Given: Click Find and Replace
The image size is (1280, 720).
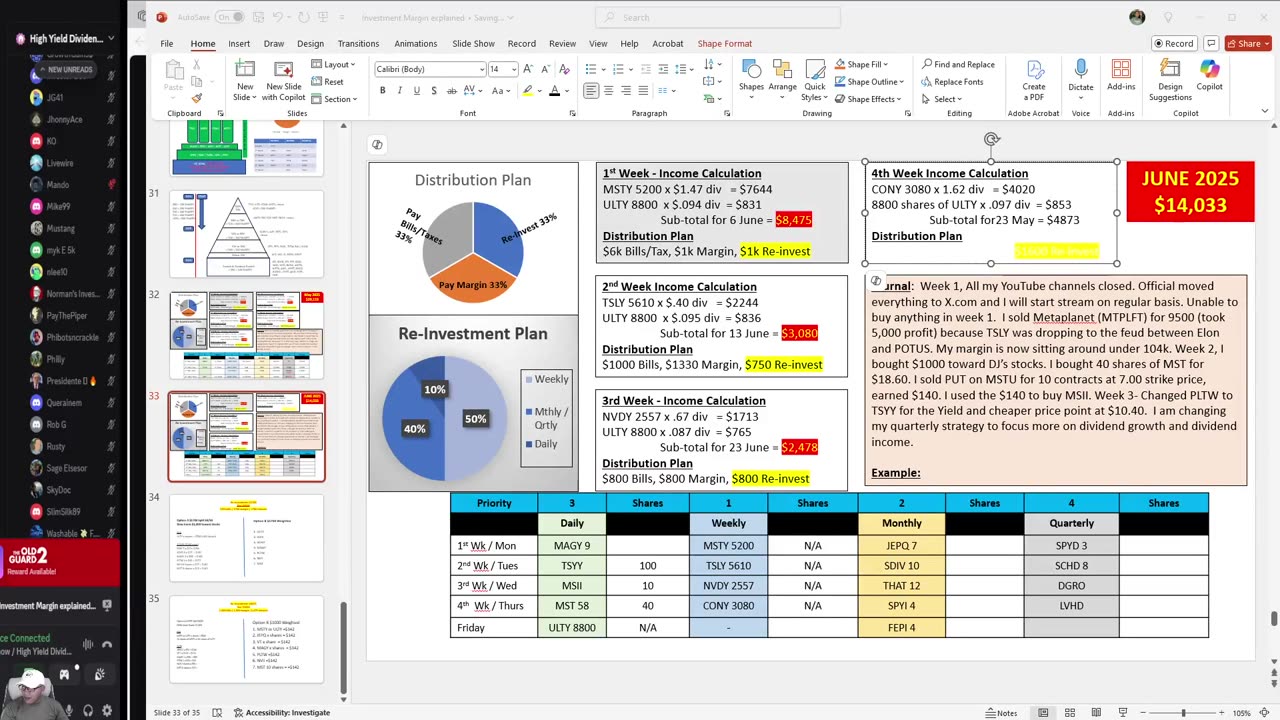Looking at the screenshot, I should coord(958,65).
